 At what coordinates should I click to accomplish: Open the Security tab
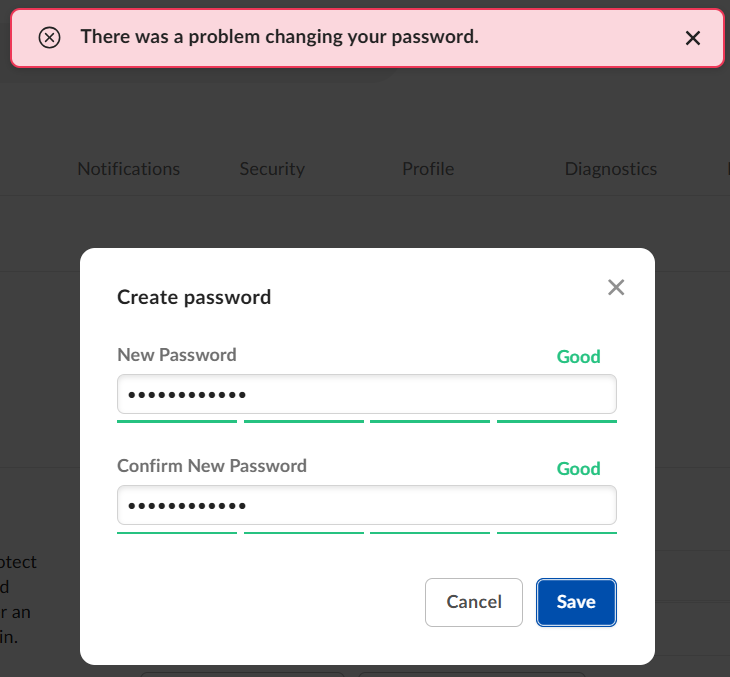272,169
